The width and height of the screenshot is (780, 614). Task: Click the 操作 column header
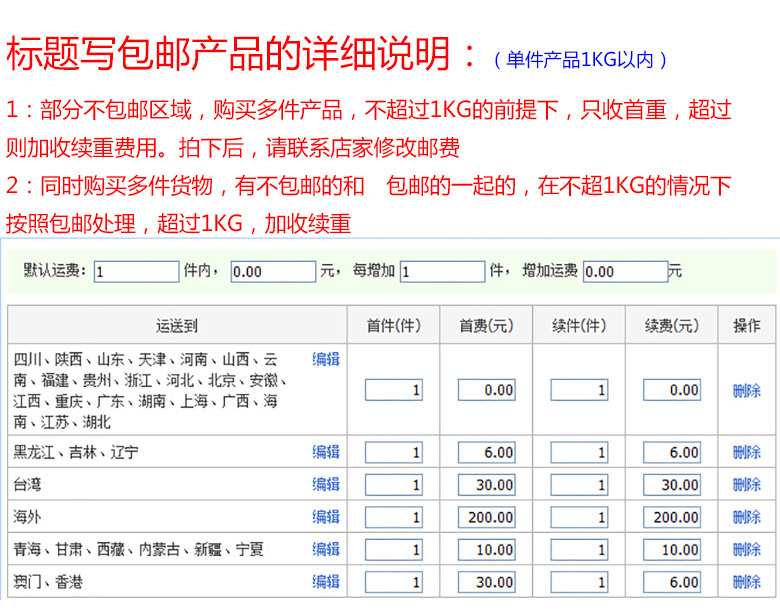(747, 325)
